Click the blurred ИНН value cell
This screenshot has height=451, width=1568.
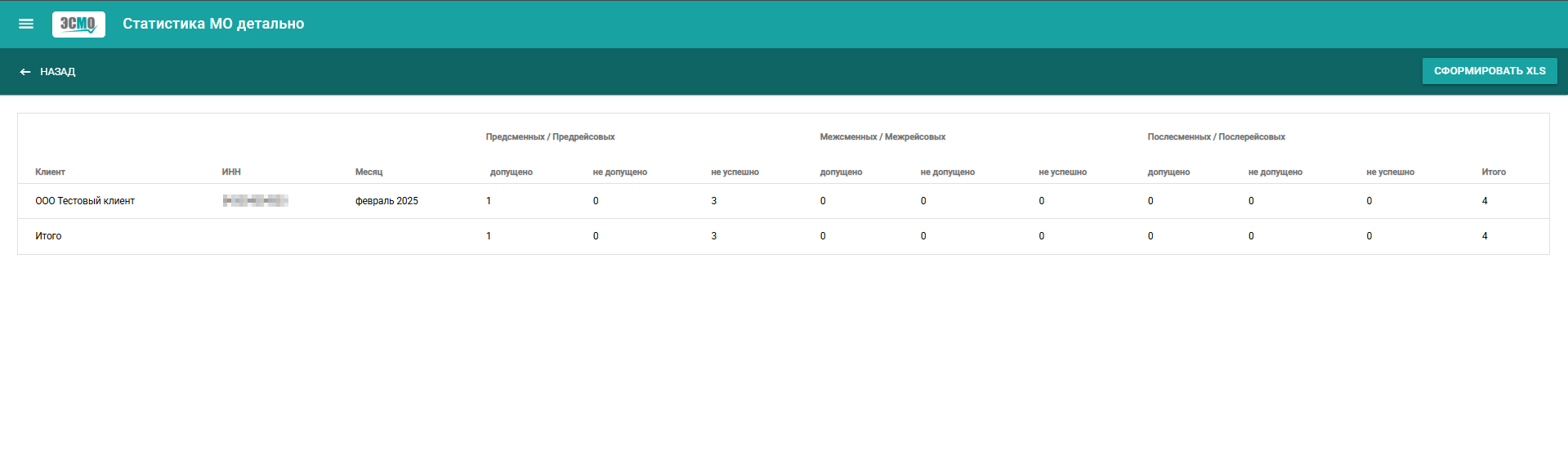pyautogui.click(x=255, y=201)
